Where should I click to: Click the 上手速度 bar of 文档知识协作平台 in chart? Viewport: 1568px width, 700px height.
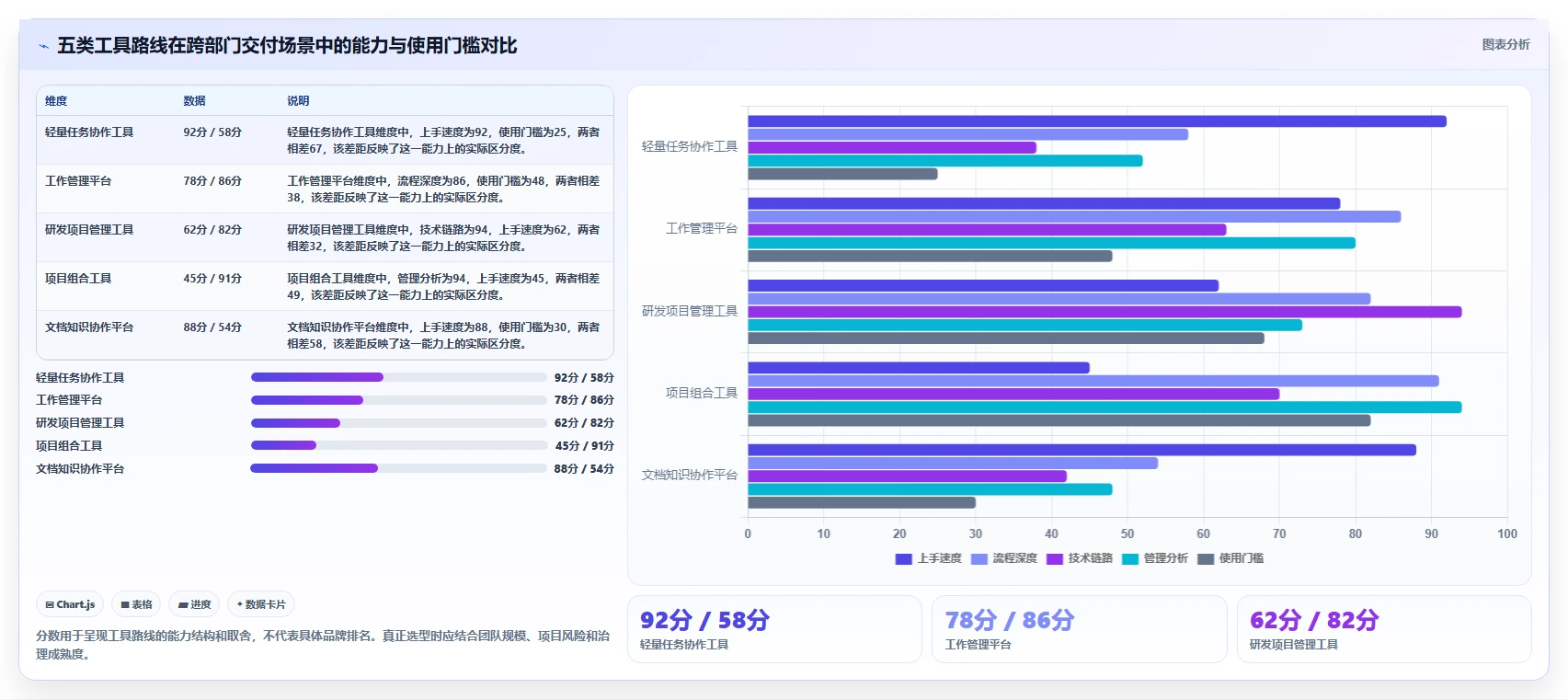1082,450
